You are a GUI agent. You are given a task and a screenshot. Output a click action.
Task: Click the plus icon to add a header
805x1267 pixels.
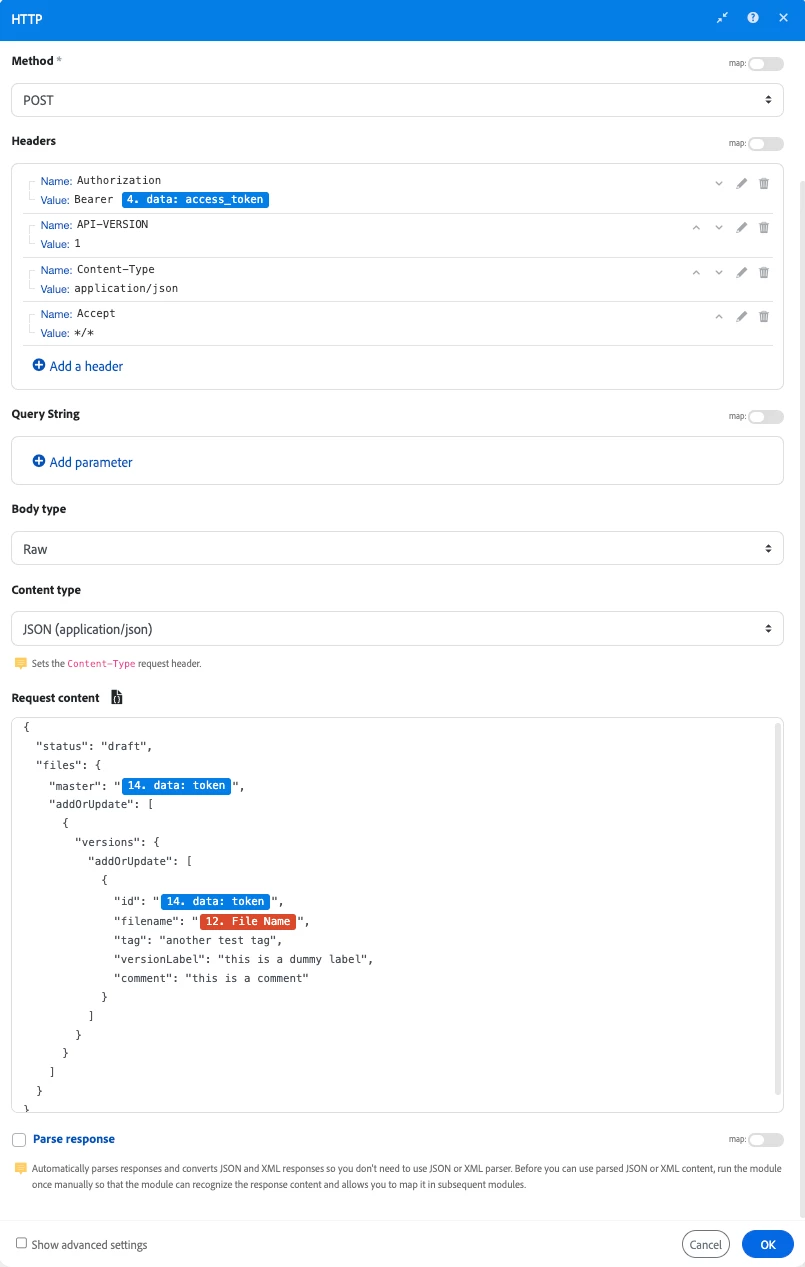[39, 366]
